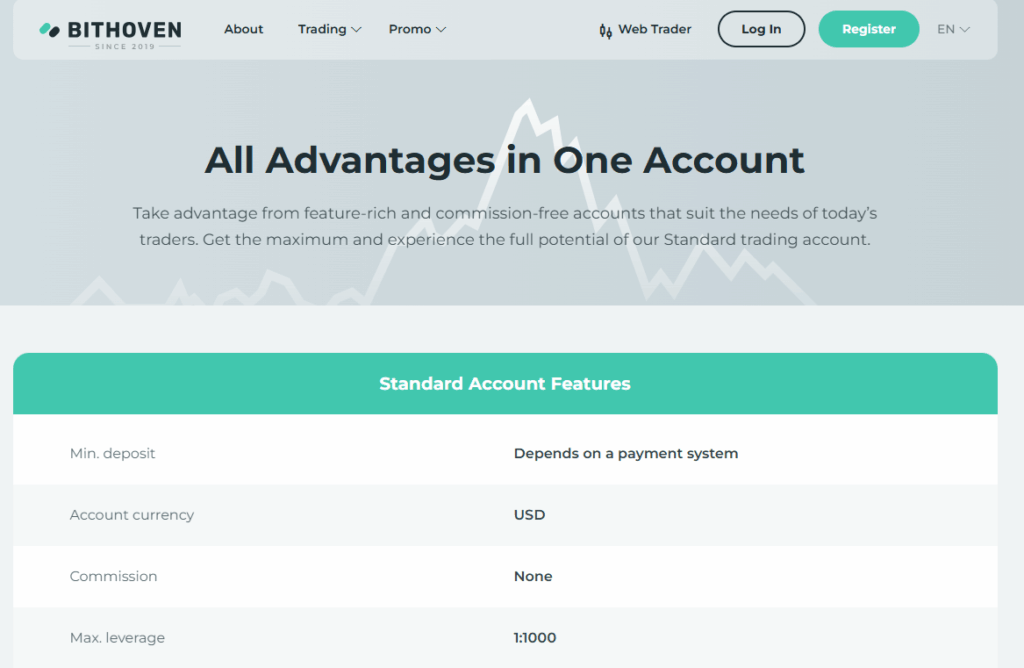Screen dimensions: 1024x668
Task: Click the 'Commission' label
Action: point(114,576)
